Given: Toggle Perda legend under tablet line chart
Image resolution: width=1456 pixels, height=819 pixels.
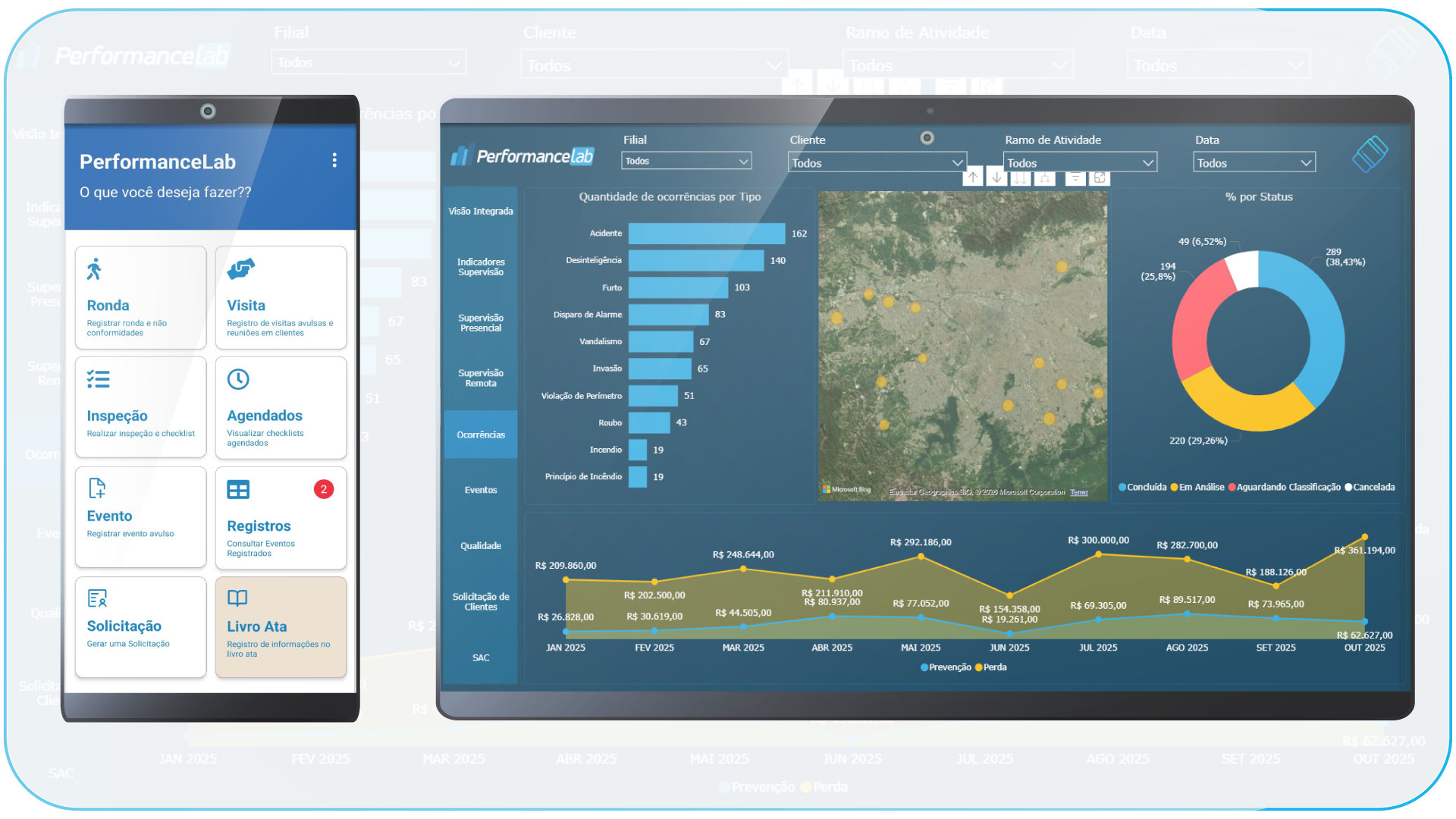Looking at the screenshot, I should point(991,667).
